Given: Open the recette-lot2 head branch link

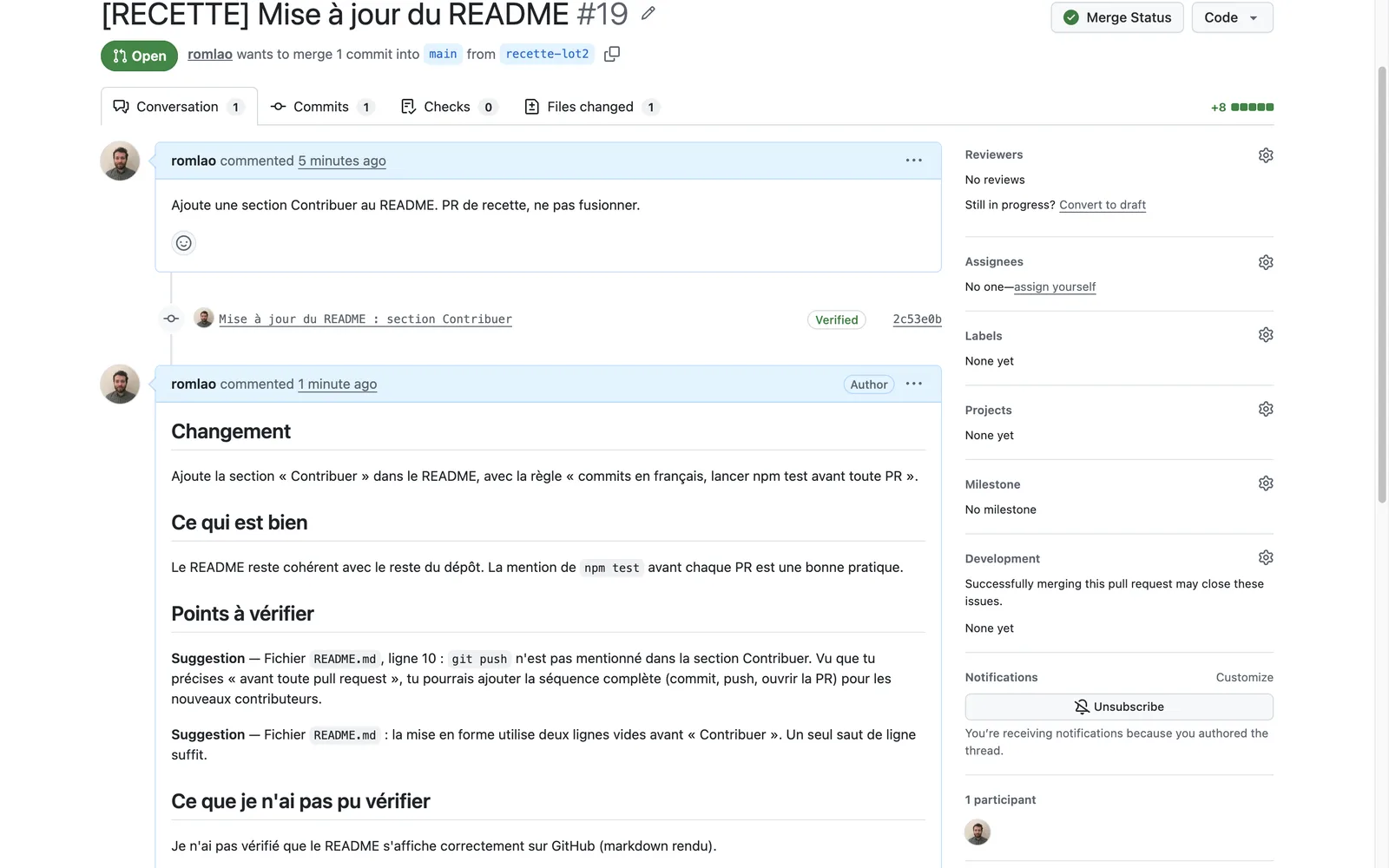Looking at the screenshot, I should [x=547, y=54].
